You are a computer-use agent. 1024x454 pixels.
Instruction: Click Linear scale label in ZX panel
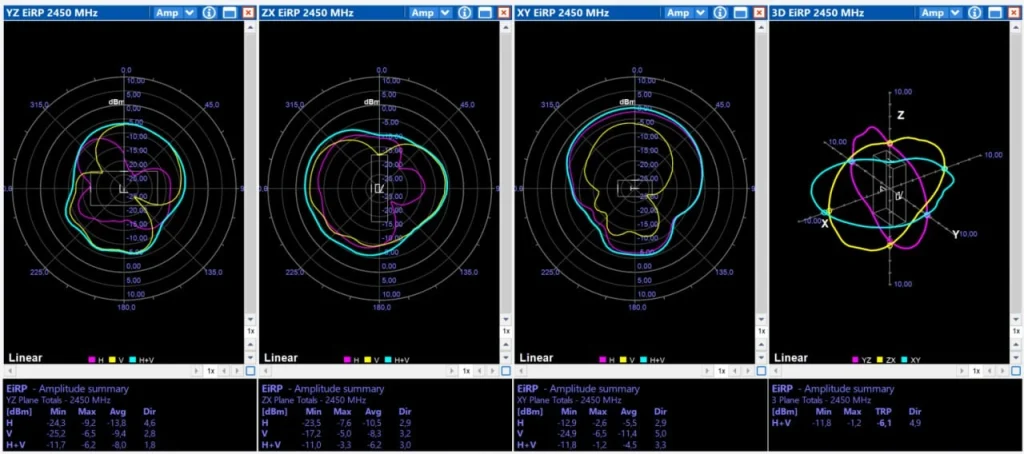pyautogui.click(x=281, y=358)
